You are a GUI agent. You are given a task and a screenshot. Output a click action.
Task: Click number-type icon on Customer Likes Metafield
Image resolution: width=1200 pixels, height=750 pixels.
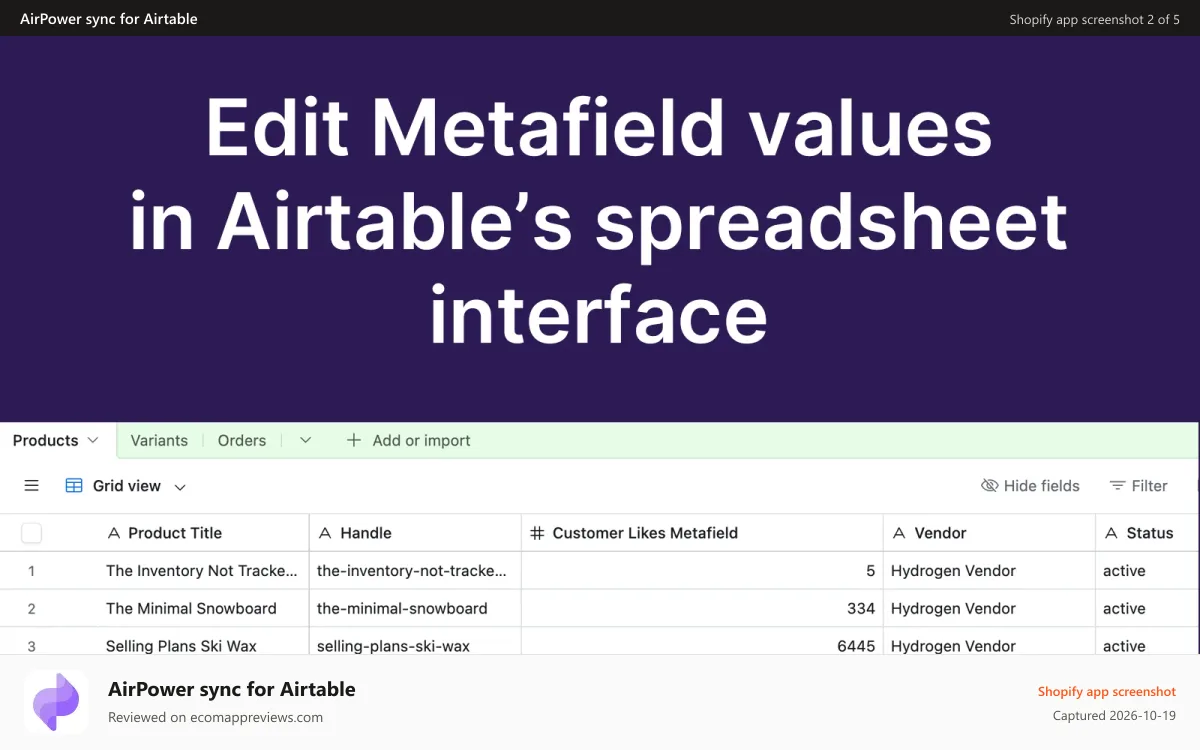(x=537, y=533)
